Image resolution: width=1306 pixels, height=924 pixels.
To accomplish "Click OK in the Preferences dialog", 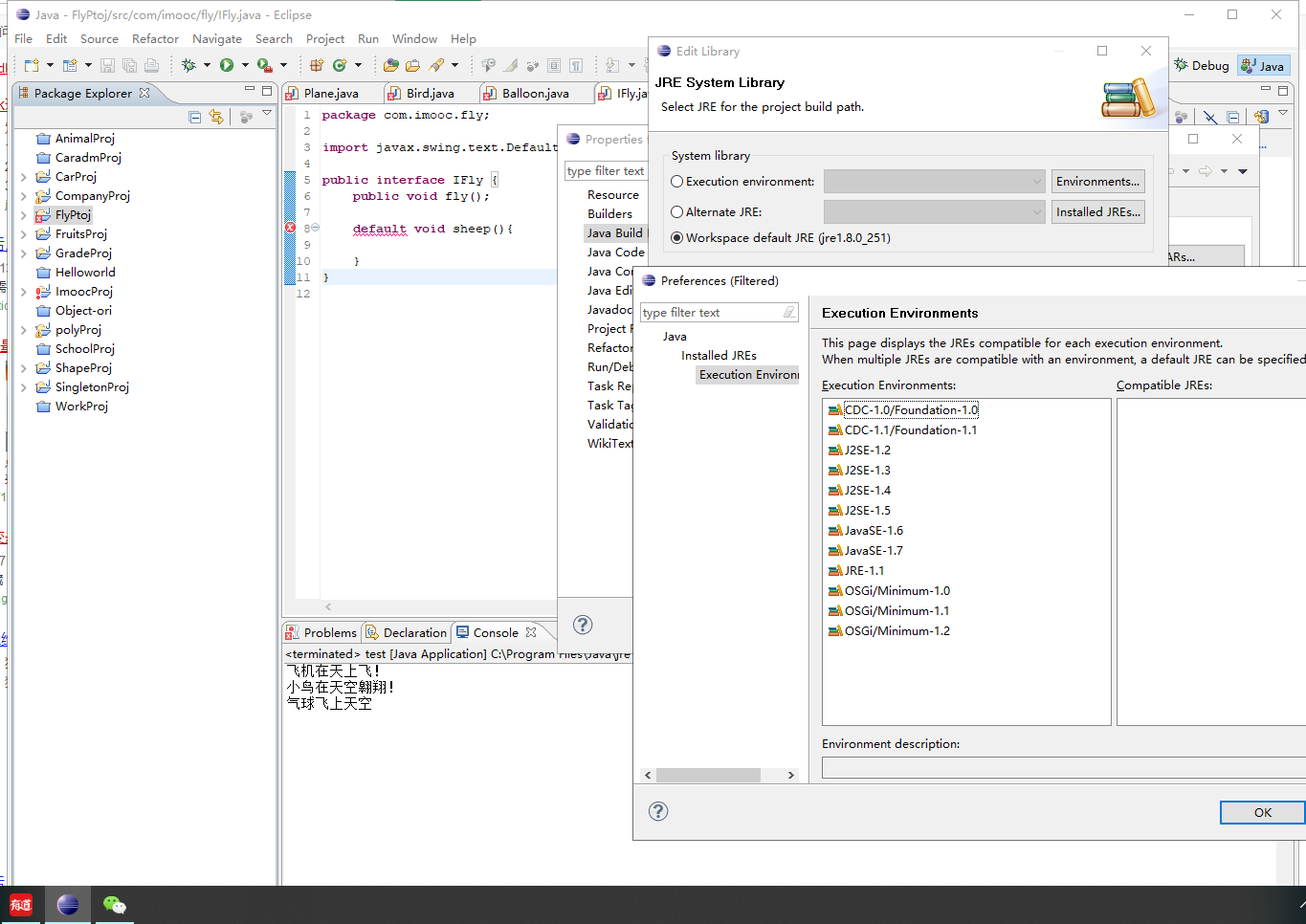I will [x=1262, y=812].
